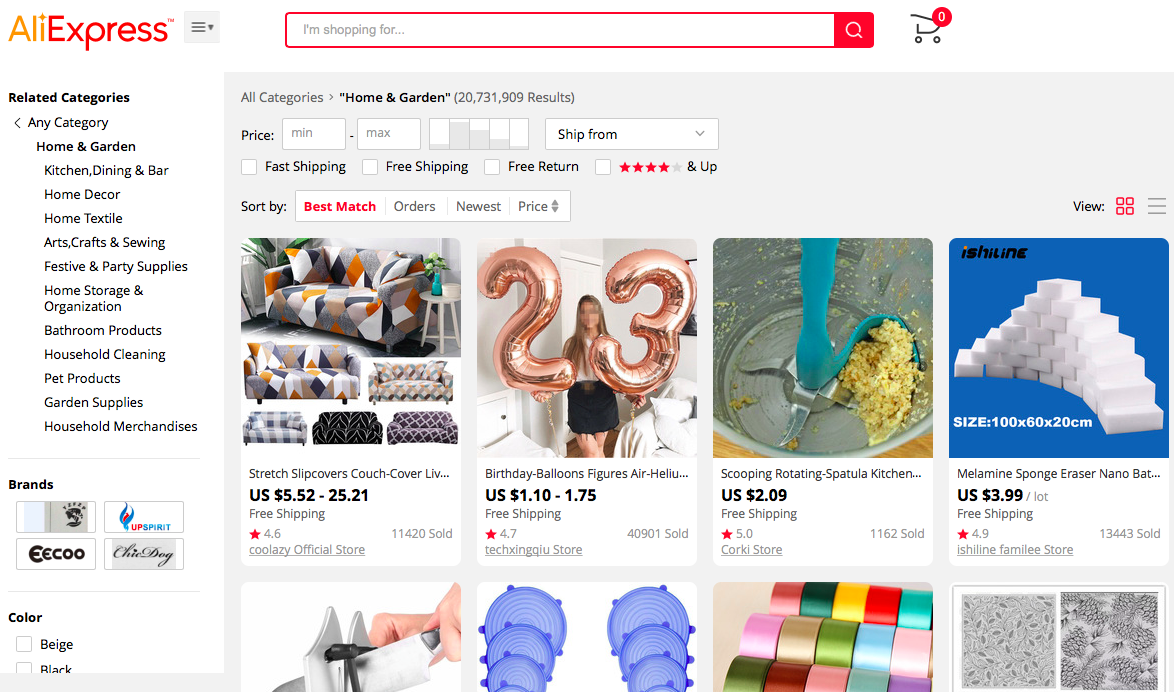Open Festive & Party Supplies category

[x=115, y=266]
